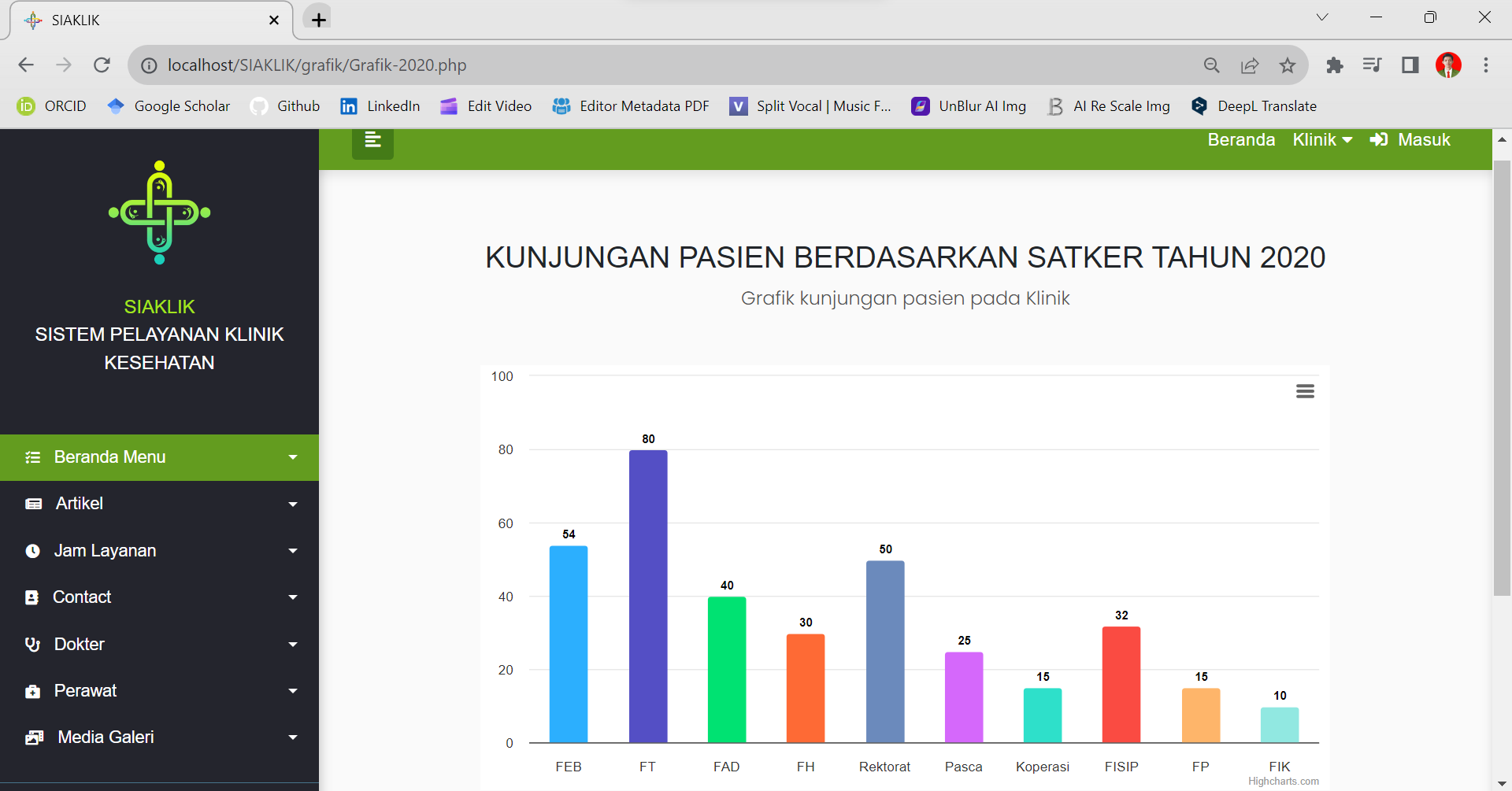Open the Google Scholar bookmark
The width and height of the screenshot is (1512, 791).
169,106
